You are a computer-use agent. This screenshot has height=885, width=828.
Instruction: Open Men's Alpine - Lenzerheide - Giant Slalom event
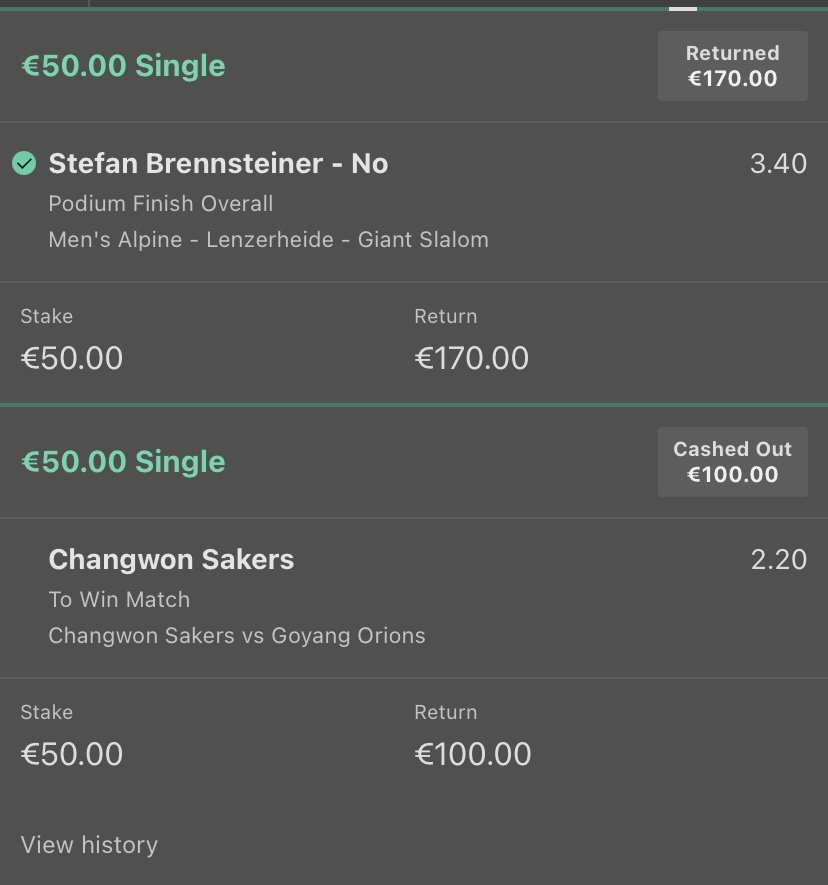click(x=268, y=240)
